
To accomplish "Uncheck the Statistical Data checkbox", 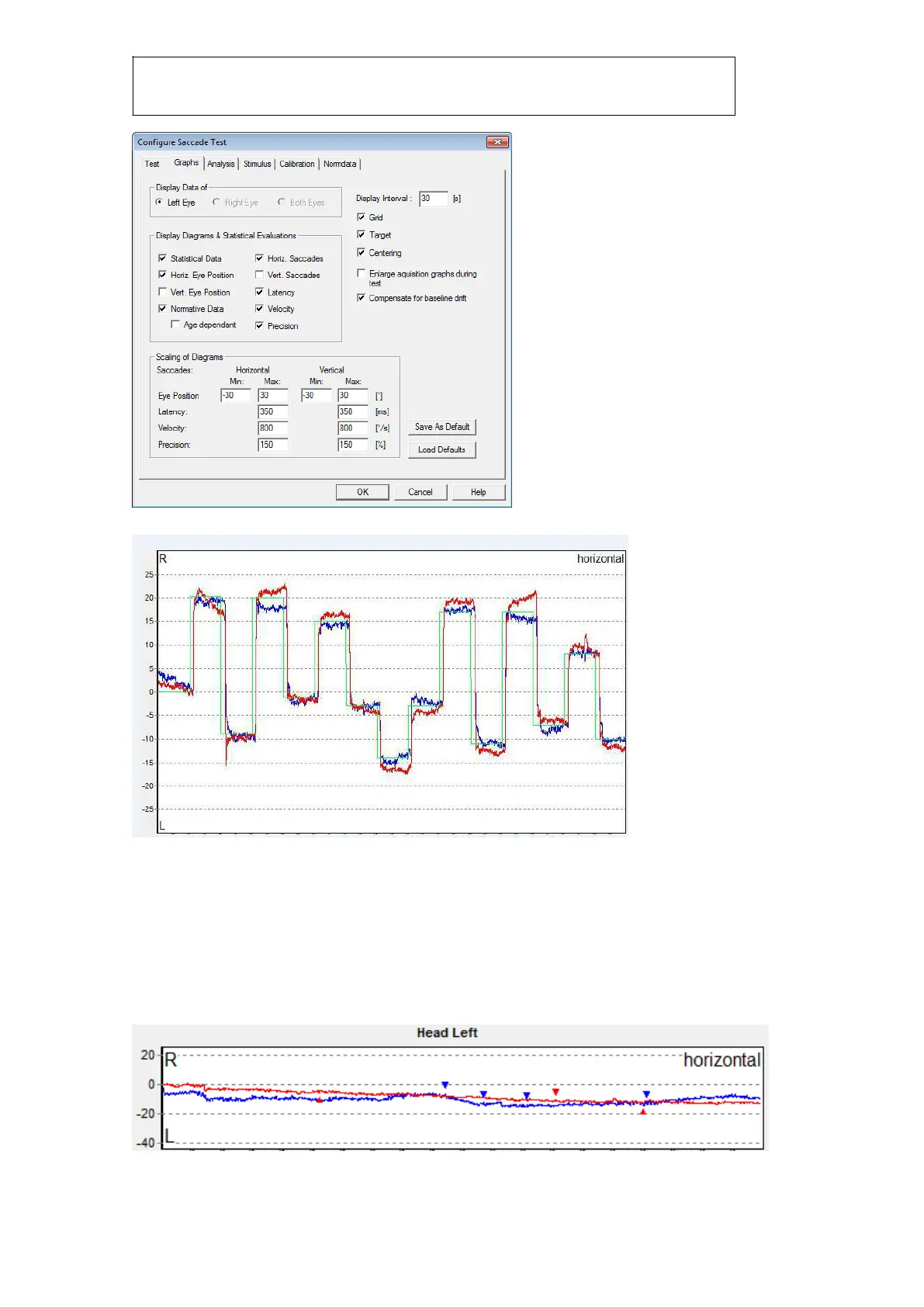I will click(x=162, y=258).
